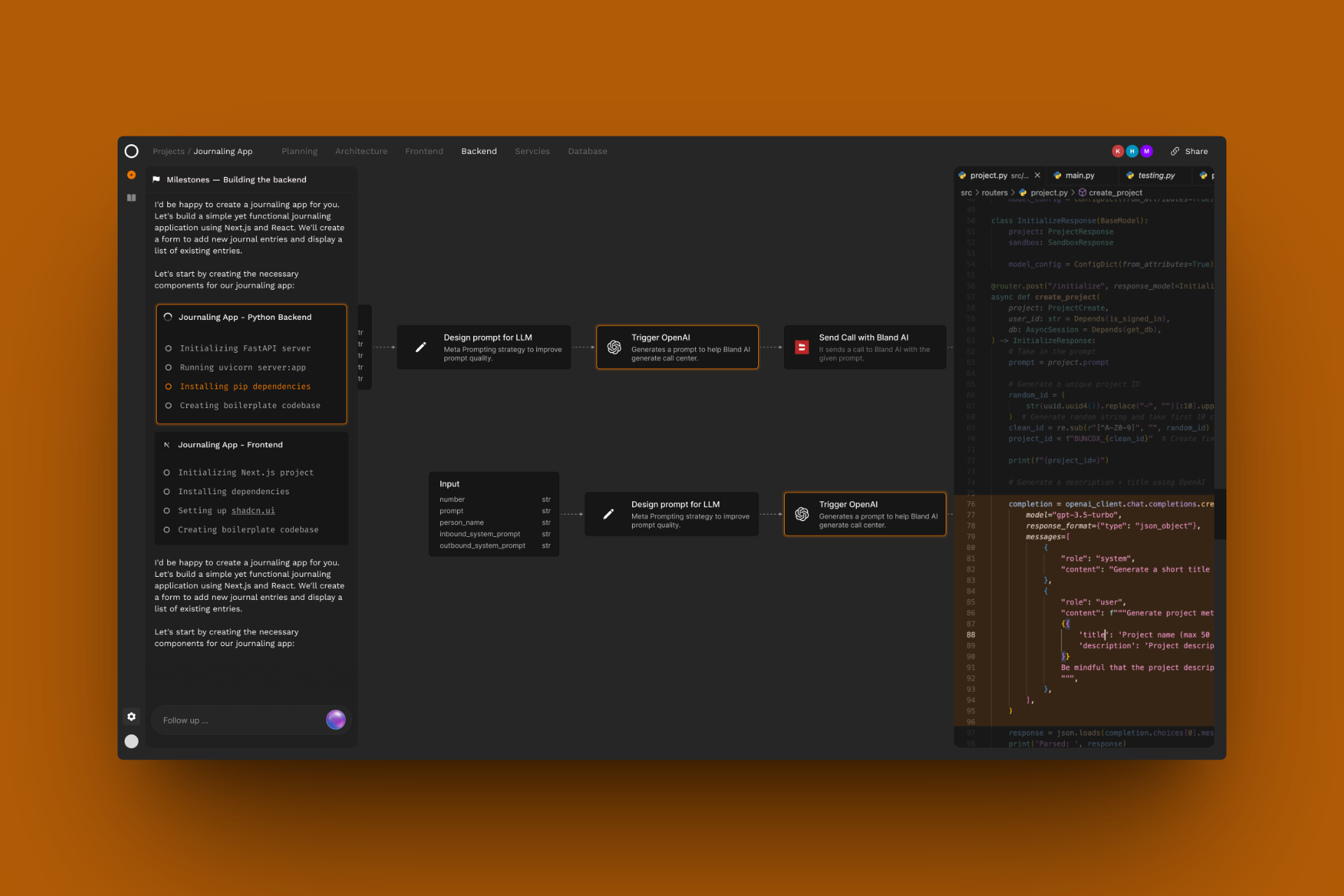This screenshot has height=896, width=1344.
Task: Go to Projects in breadcrumb
Action: pyautogui.click(x=169, y=151)
